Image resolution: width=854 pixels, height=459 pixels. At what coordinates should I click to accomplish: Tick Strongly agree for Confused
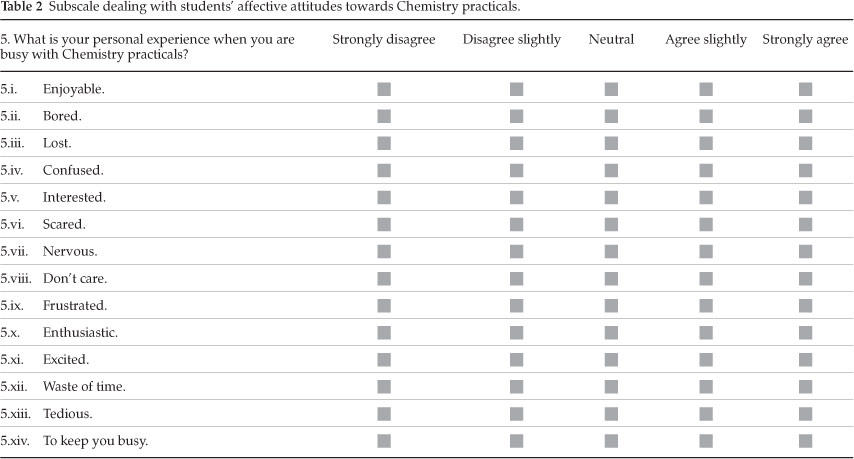[x=806, y=170]
